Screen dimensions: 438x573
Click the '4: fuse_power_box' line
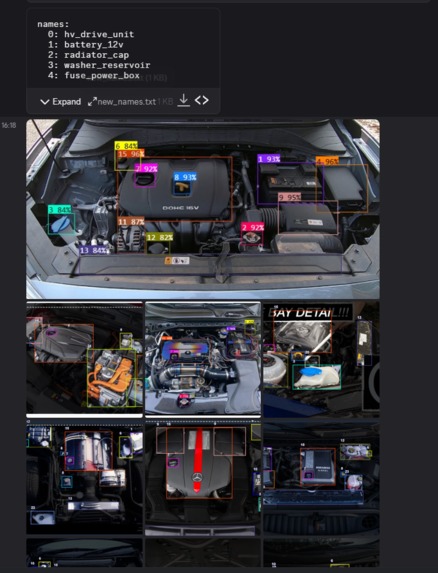(x=94, y=75)
